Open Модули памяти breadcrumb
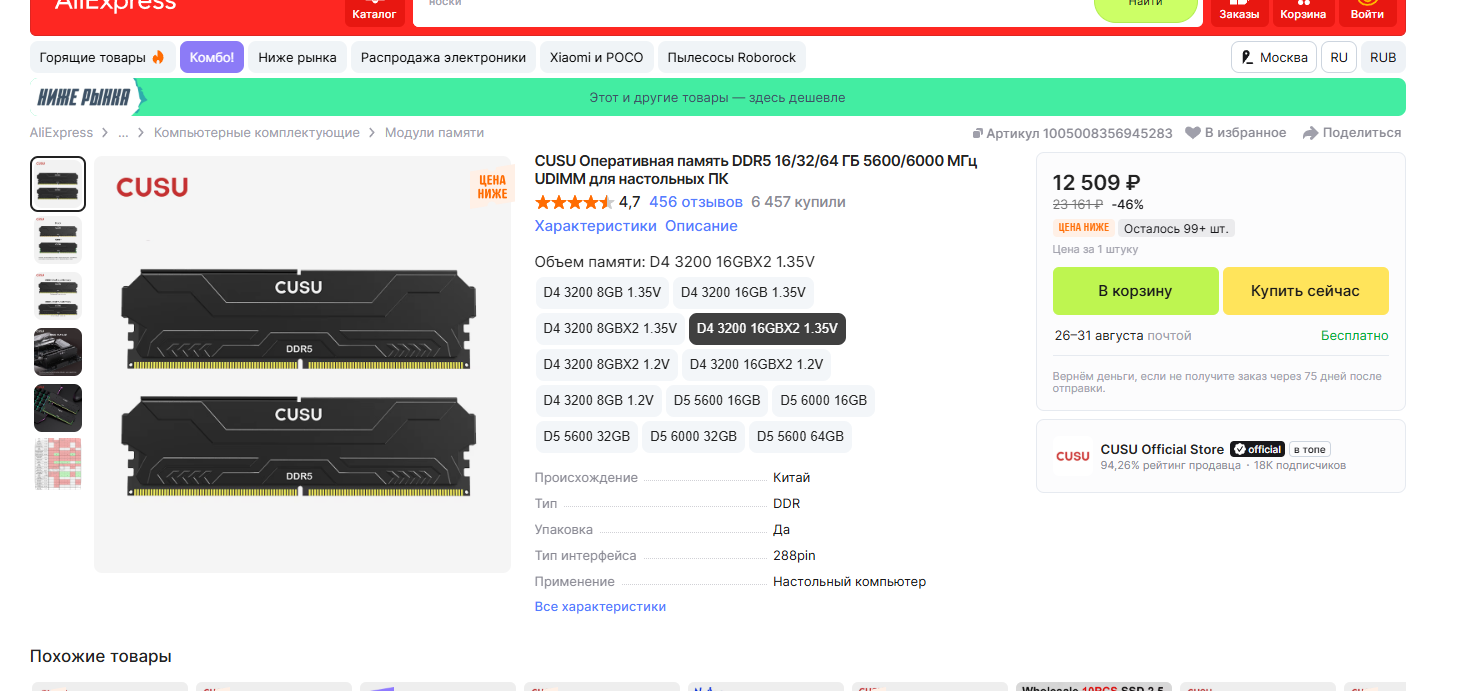 [x=434, y=132]
